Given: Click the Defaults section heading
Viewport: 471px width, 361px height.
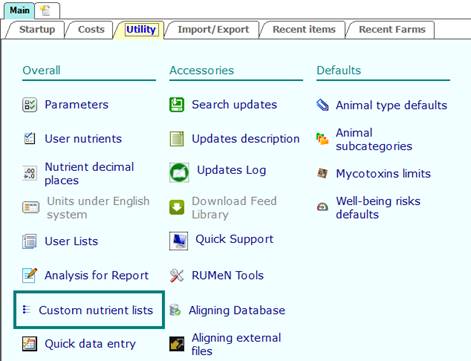Looking at the screenshot, I should [339, 70].
